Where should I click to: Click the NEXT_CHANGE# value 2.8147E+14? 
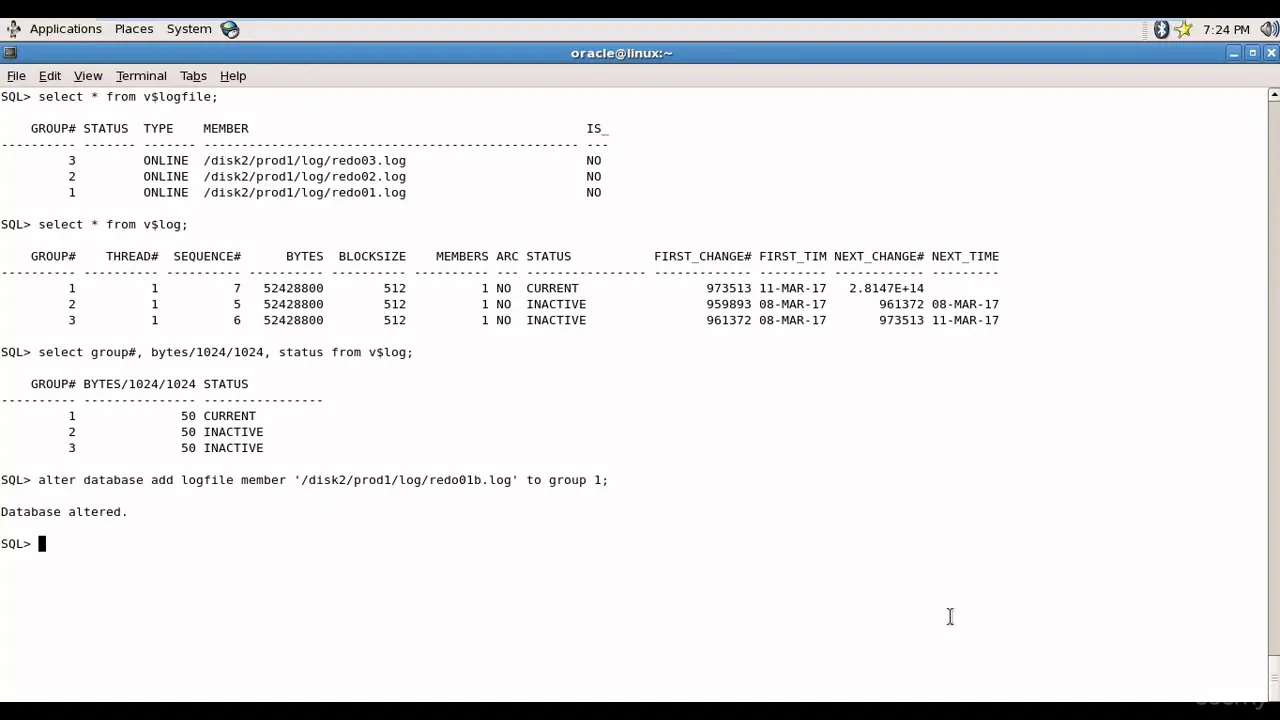click(x=886, y=288)
